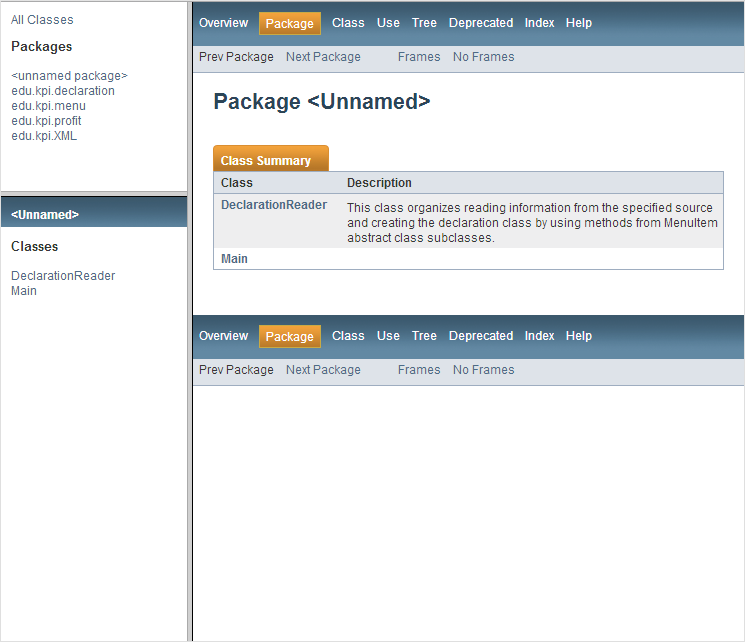Screen dimensions: 745x642
Task: Open Use in the top navigation bar
Action: [388, 23]
